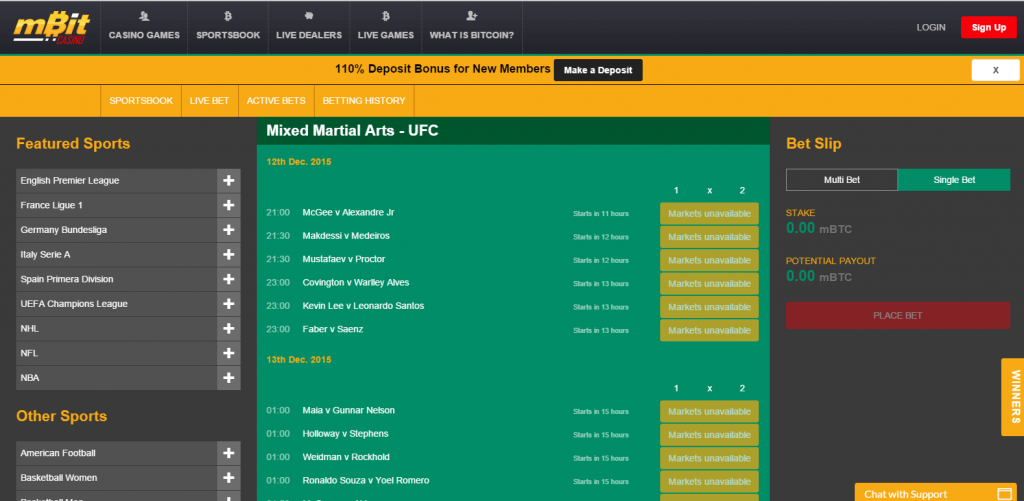
Task: Switch to the Active Bets tab
Action: (x=276, y=101)
